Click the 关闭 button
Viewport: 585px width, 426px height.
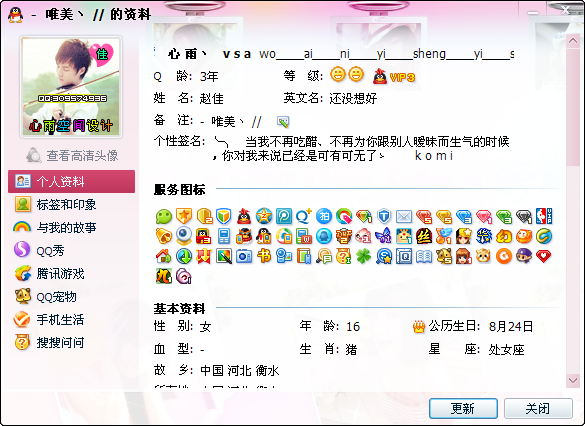point(538,408)
